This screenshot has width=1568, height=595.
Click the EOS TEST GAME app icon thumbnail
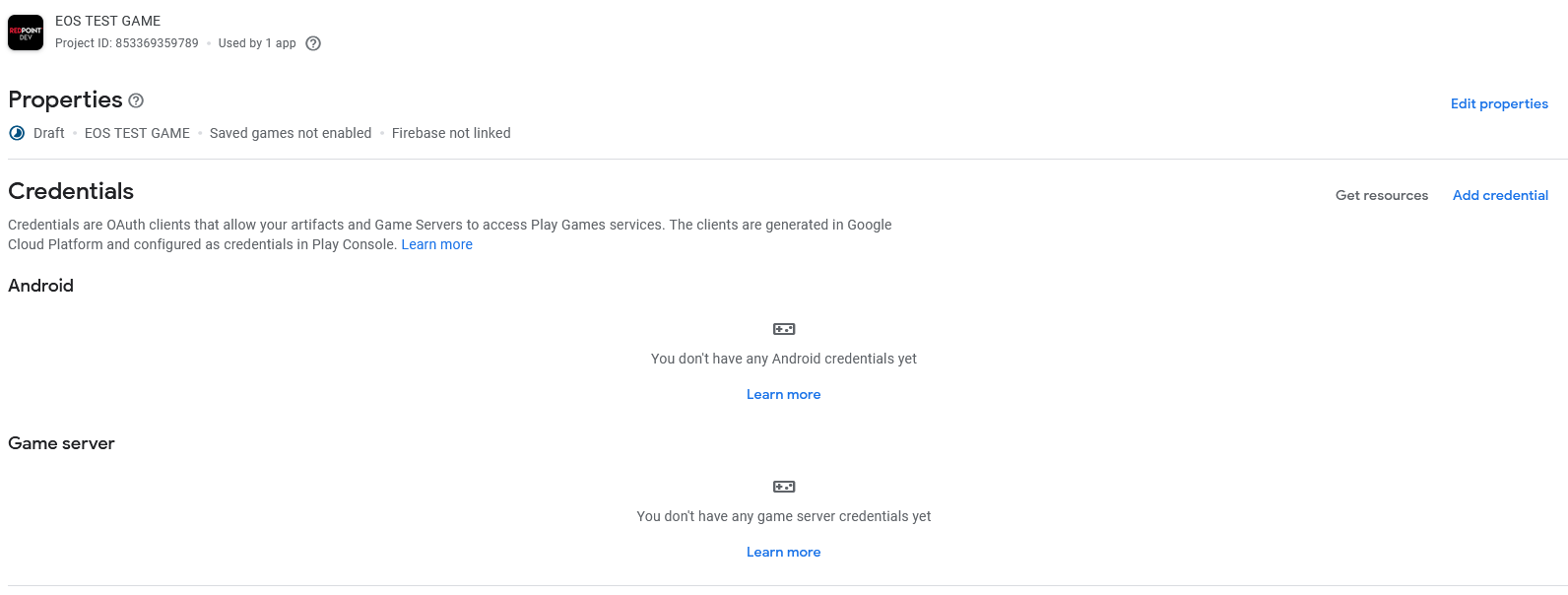[25, 32]
